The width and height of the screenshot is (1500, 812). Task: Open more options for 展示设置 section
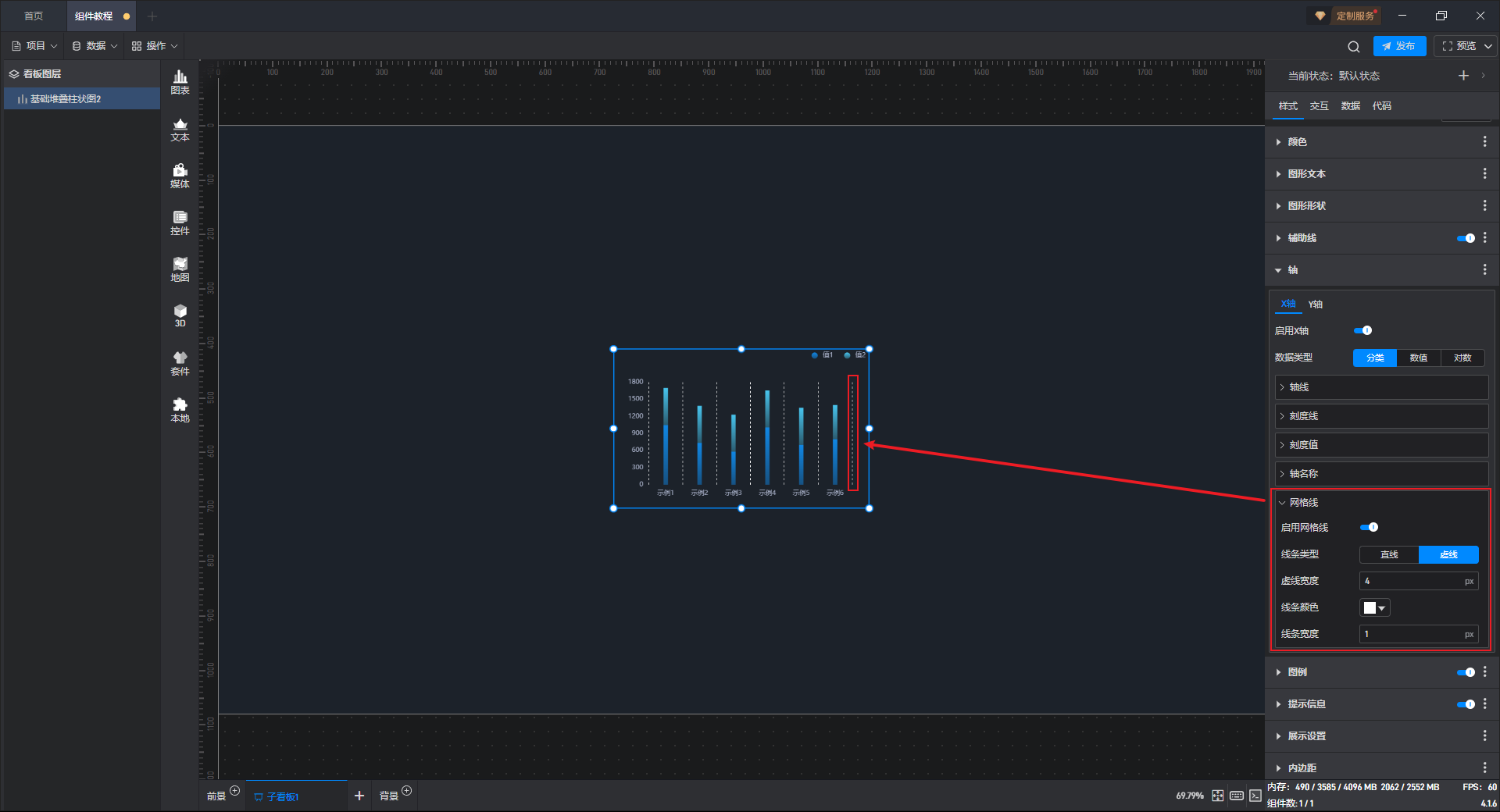[1484, 736]
